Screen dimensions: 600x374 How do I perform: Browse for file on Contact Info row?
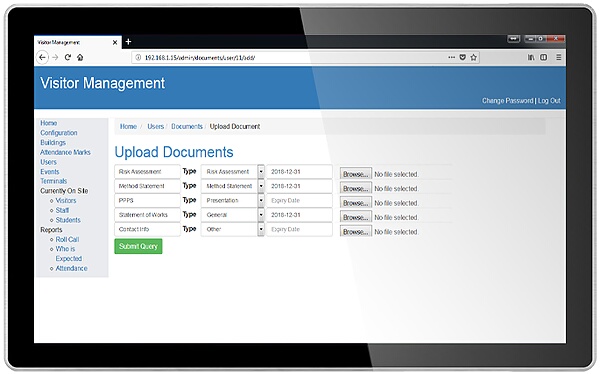(355, 232)
